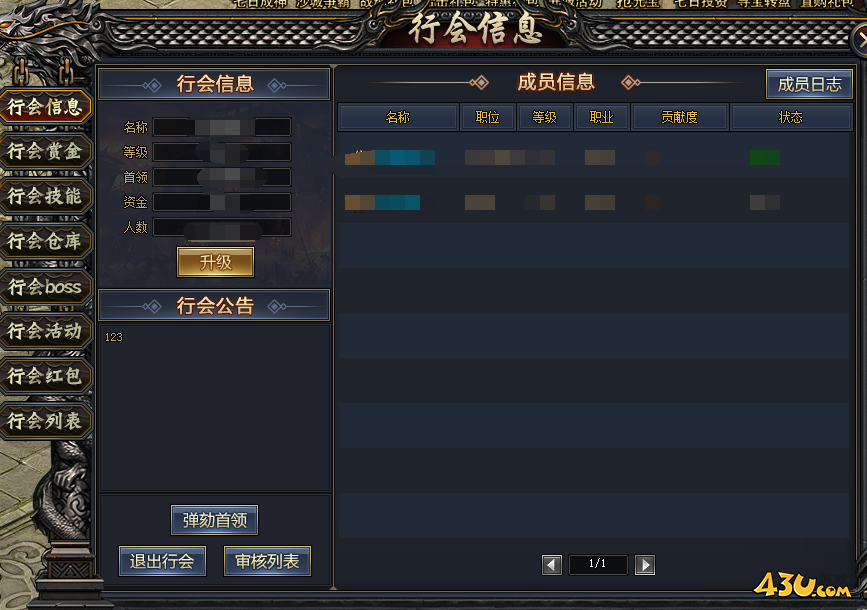
Task: Switch to the 行会技能 tab
Action: tap(46, 196)
